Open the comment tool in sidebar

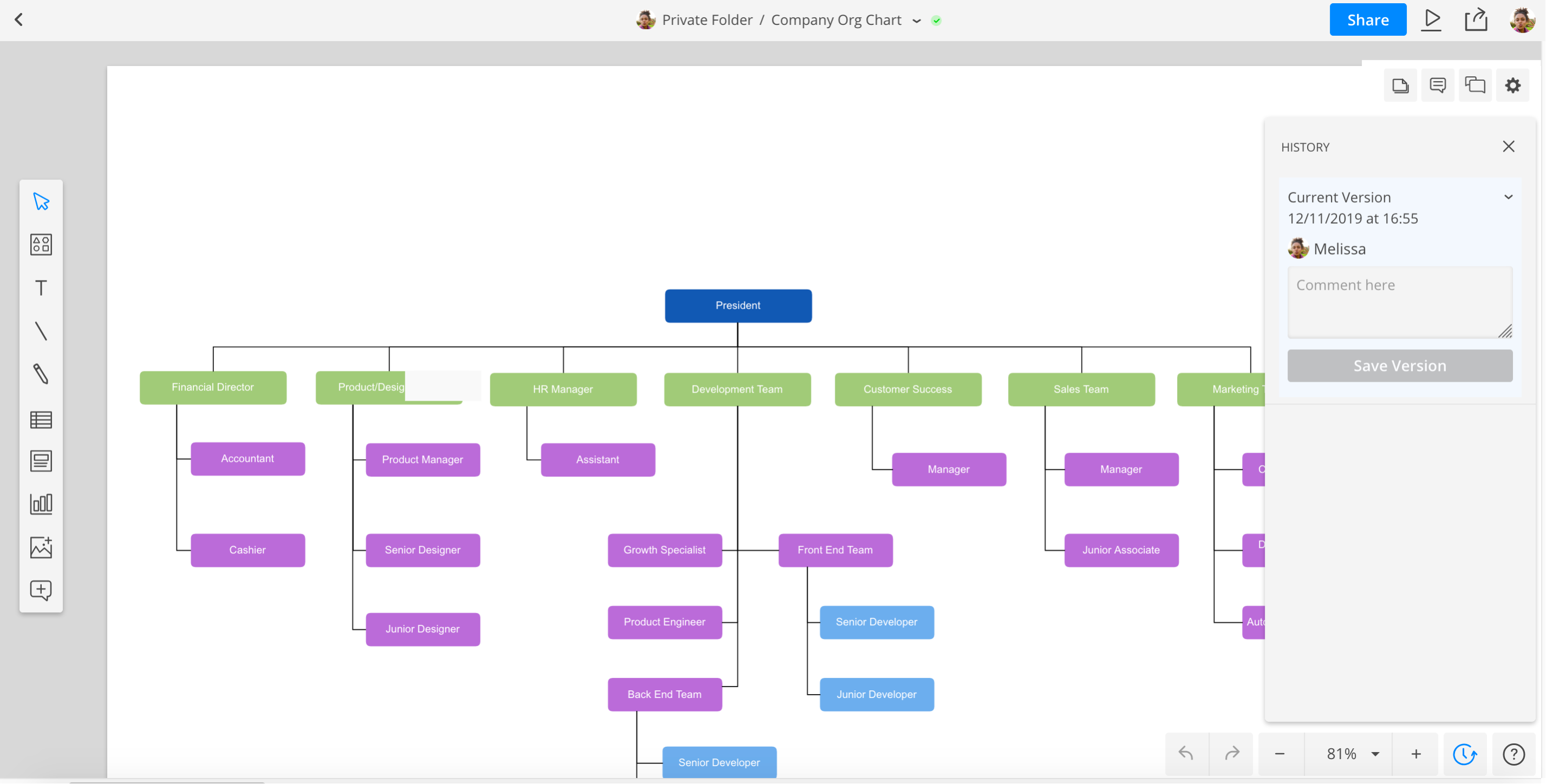coord(41,590)
